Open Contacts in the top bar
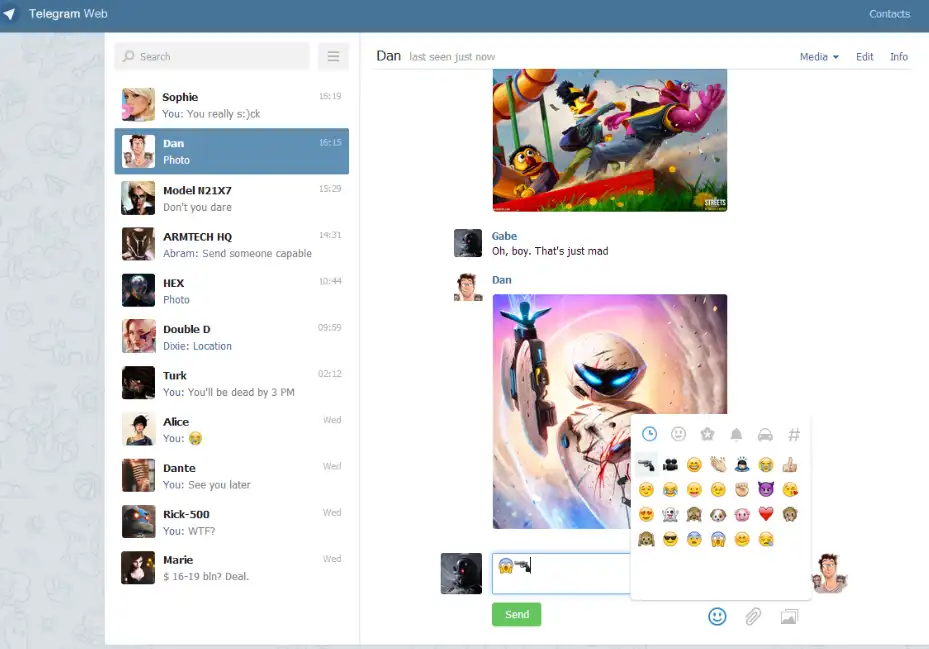This screenshot has height=649, width=929. [x=889, y=14]
